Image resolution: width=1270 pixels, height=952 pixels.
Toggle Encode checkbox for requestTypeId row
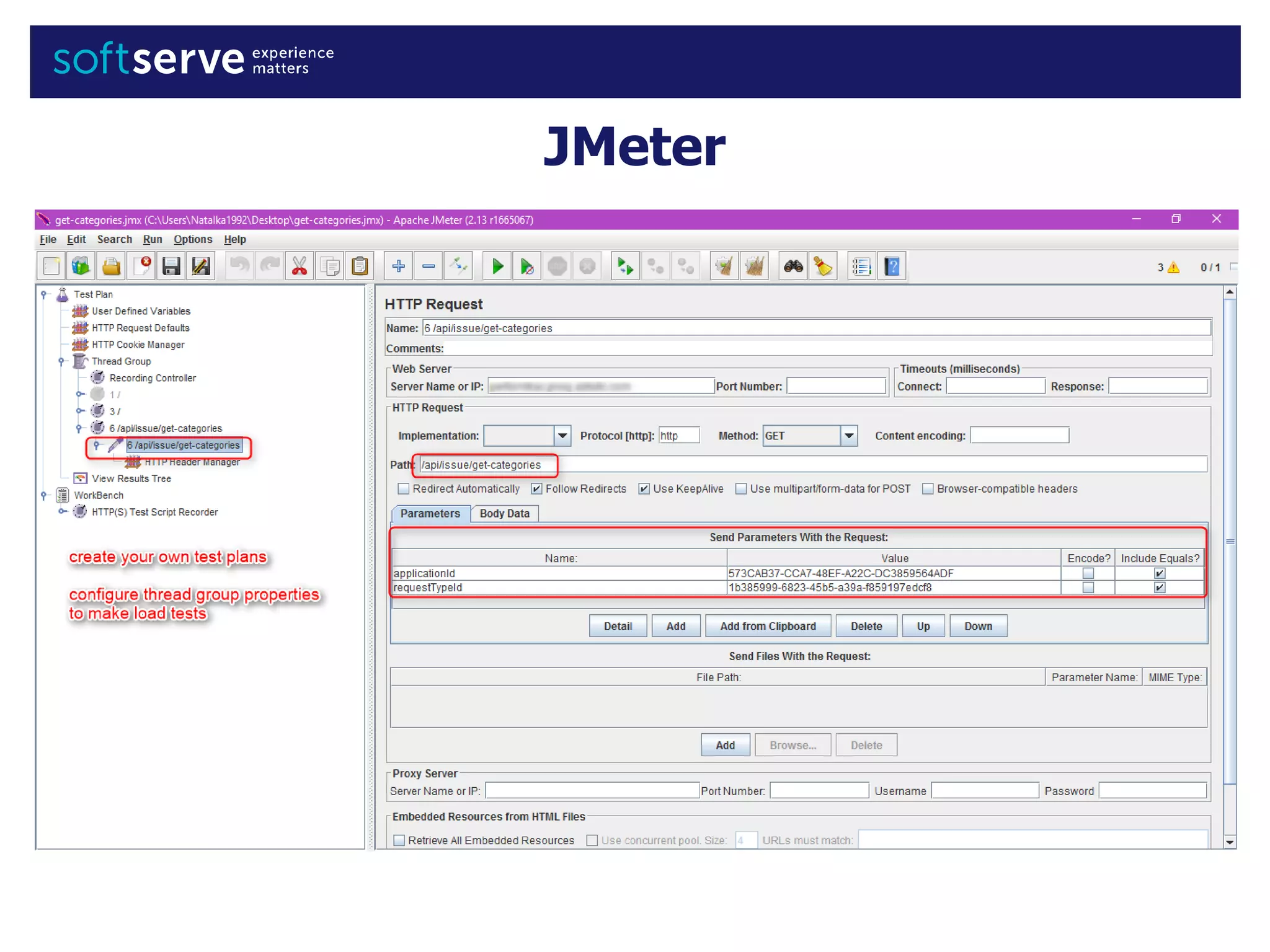pyautogui.click(x=1088, y=588)
